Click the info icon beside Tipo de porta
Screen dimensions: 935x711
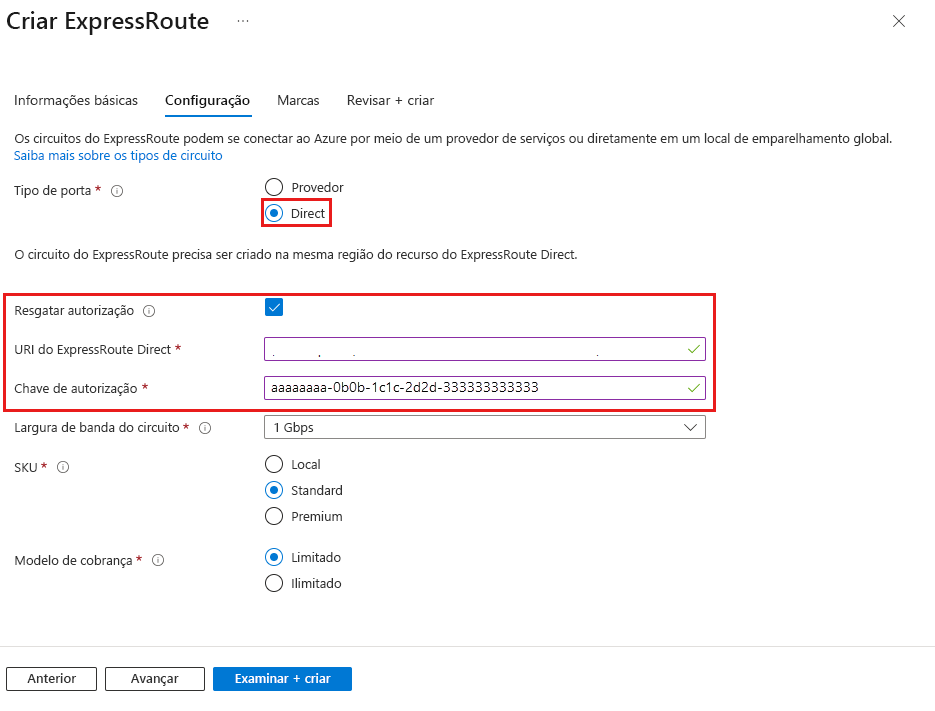(117, 191)
